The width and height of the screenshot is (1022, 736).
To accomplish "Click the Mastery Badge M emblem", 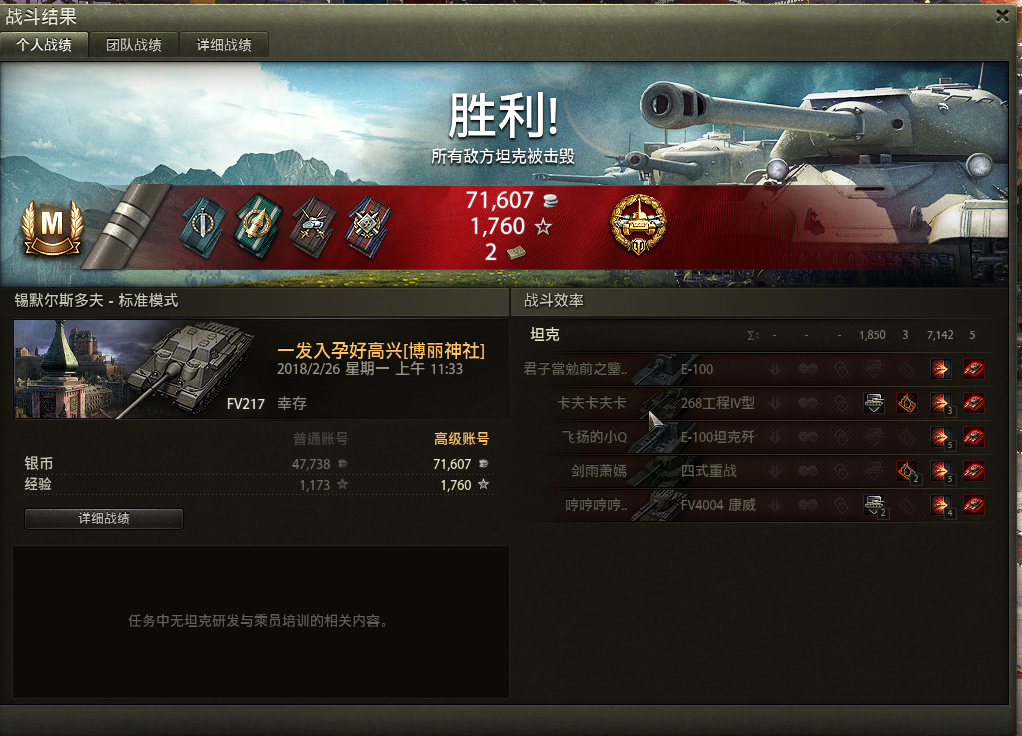I will (x=53, y=228).
